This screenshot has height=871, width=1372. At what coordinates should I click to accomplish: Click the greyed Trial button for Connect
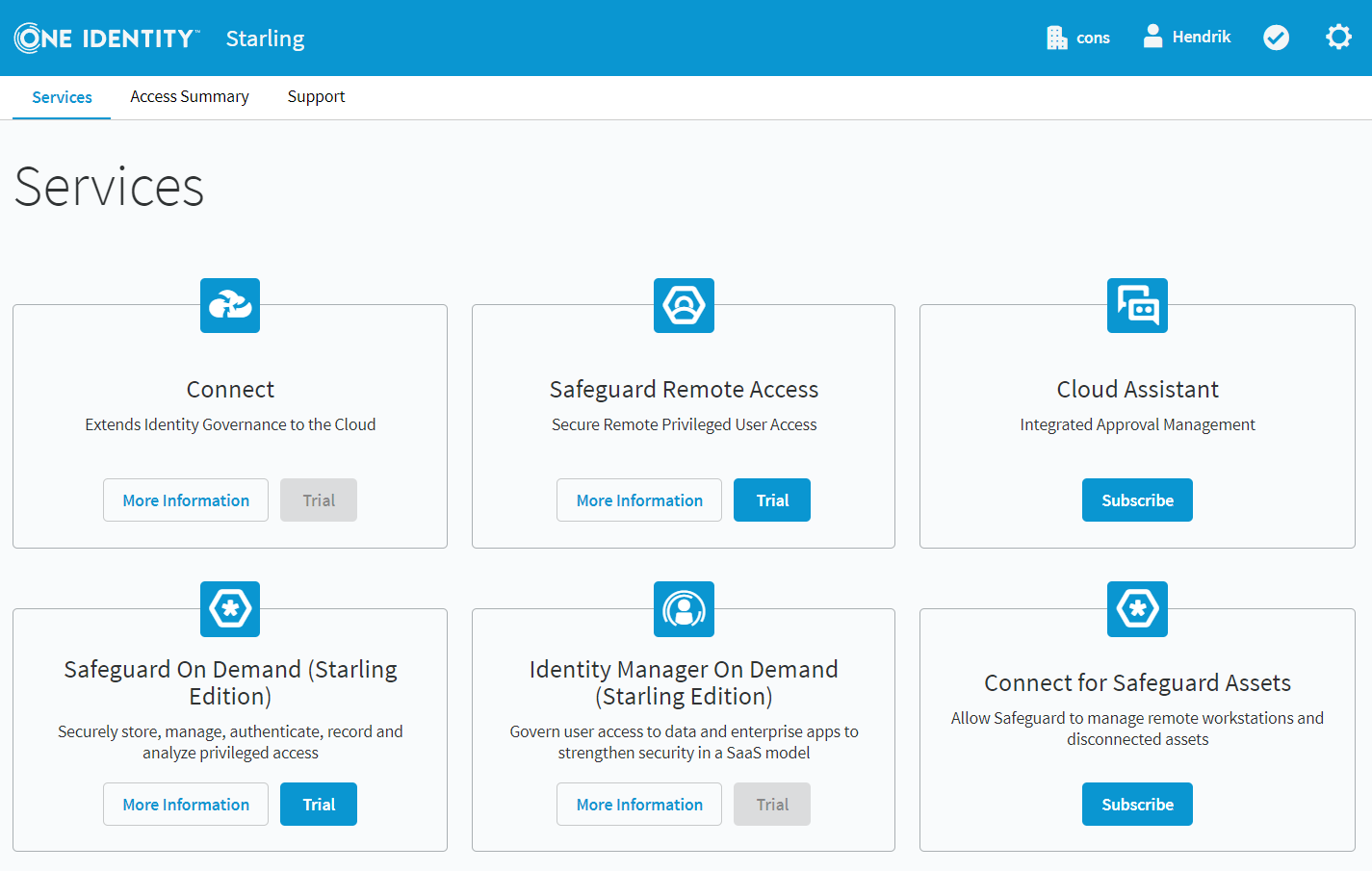pyautogui.click(x=319, y=500)
